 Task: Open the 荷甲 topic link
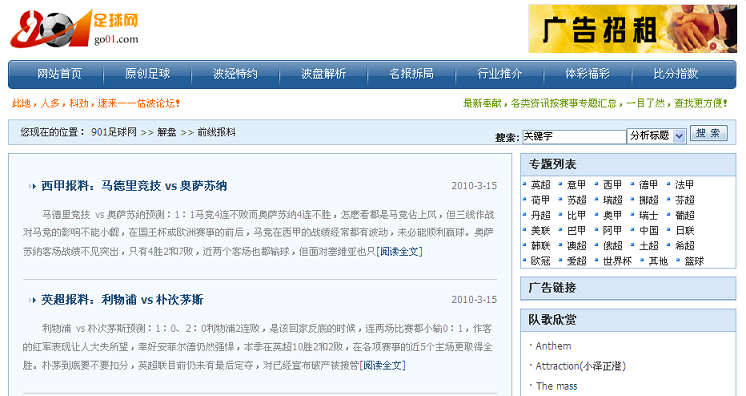540,200
